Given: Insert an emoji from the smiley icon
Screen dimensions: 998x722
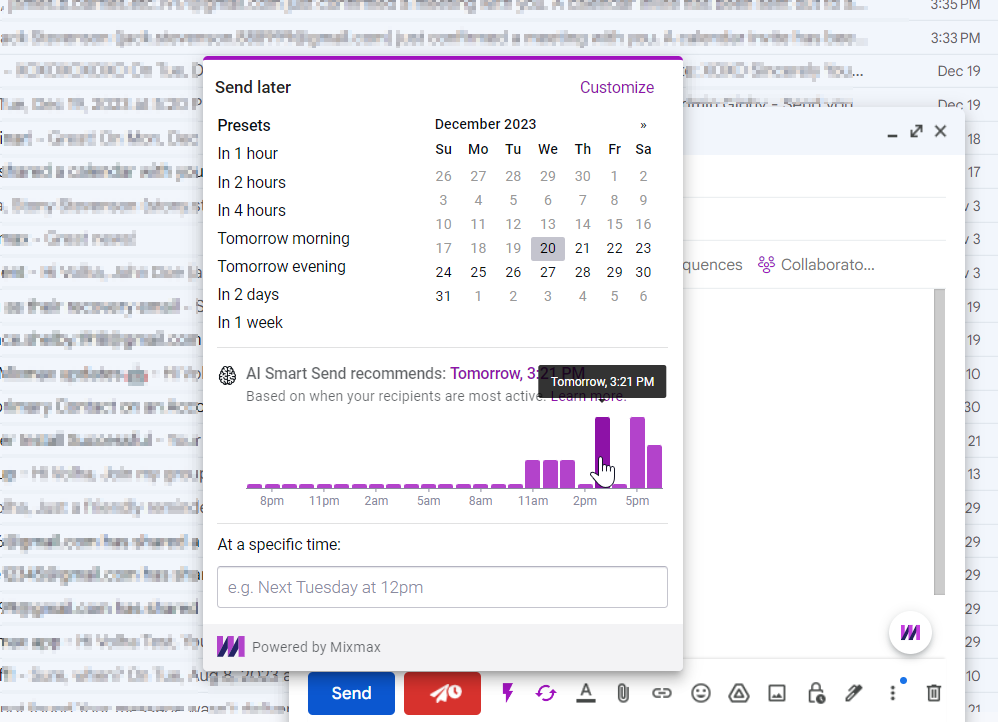Looking at the screenshot, I should [x=700, y=692].
